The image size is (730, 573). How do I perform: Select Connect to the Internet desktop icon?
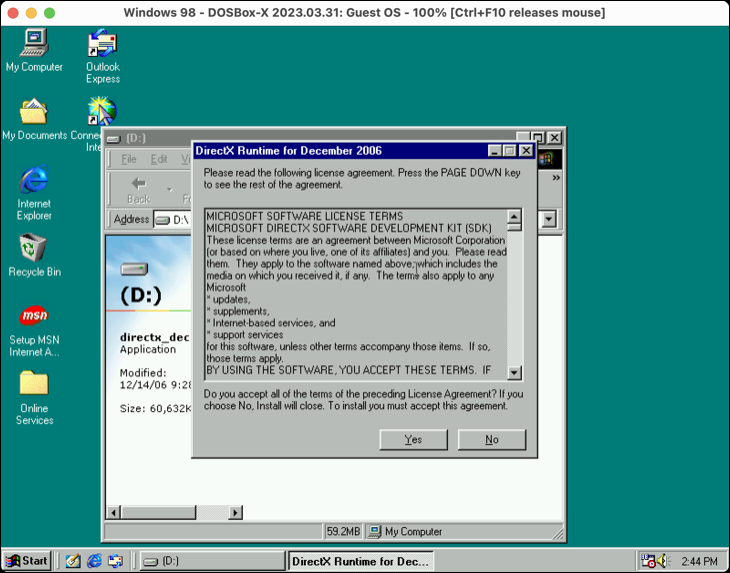[x=102, y=111]
